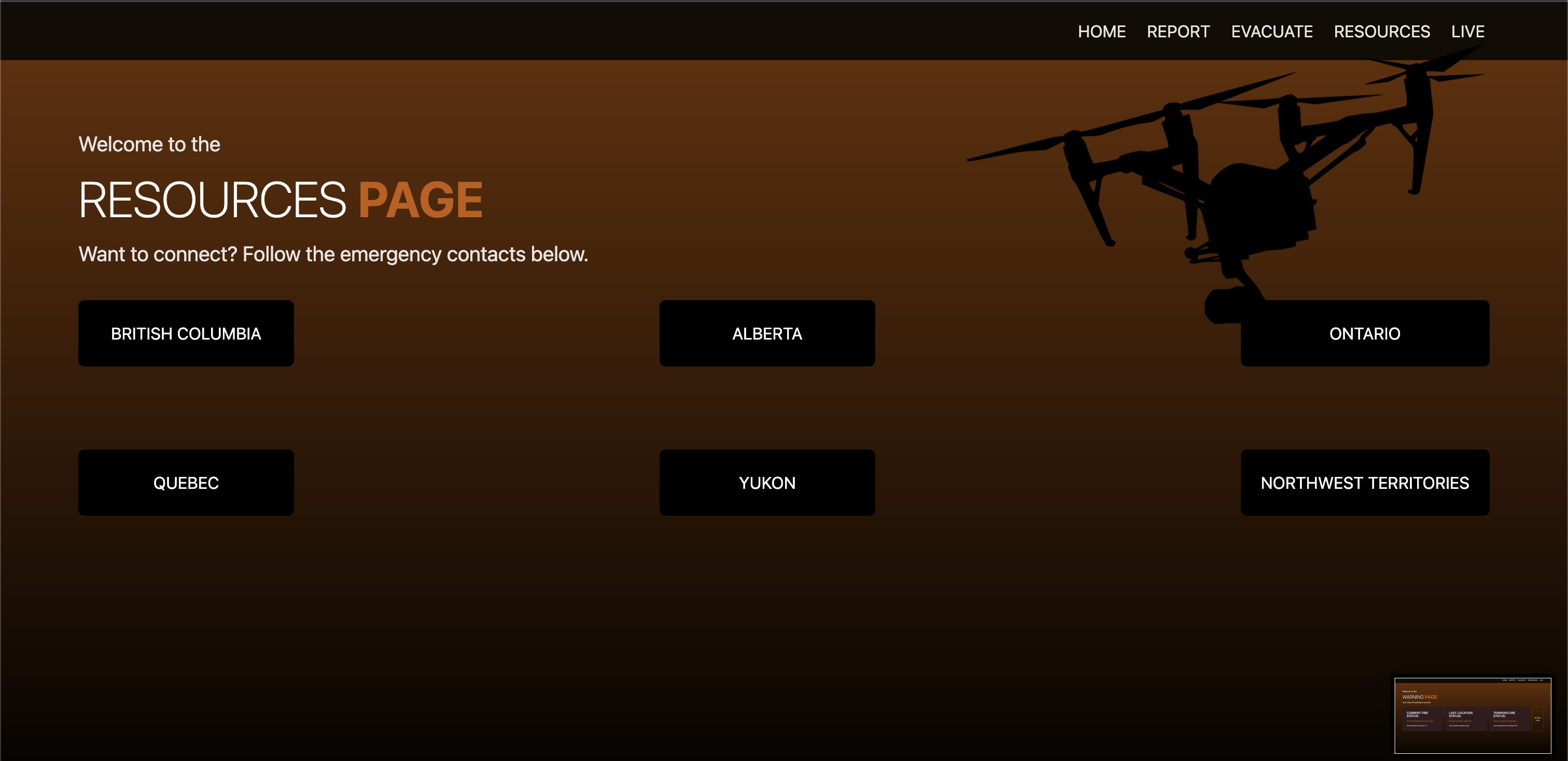The image size is (1568, 761).
Task: Click the orange PAGE heading word
Action: pos(420,200)
